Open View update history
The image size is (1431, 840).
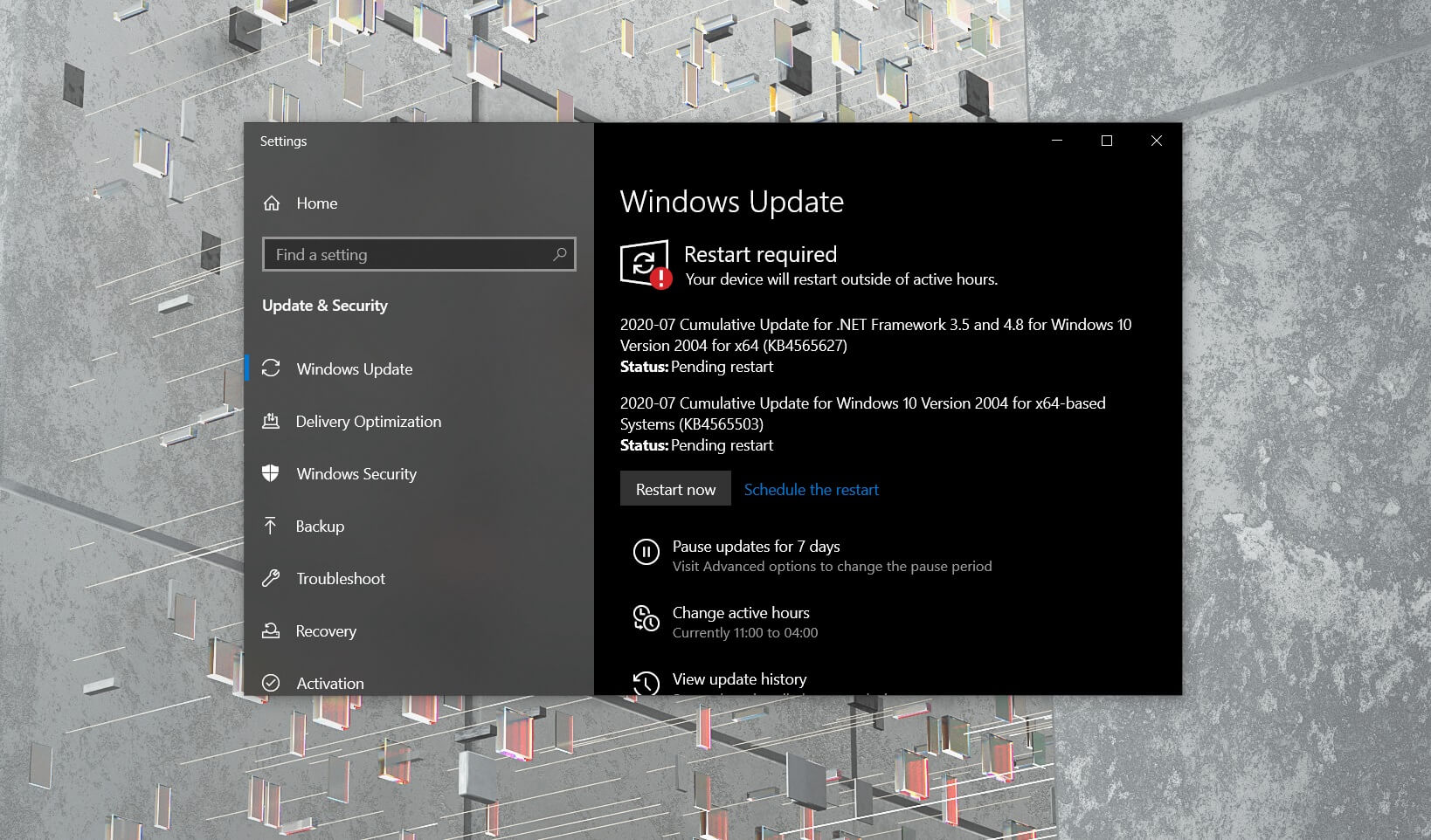click(x=739, y=678)
